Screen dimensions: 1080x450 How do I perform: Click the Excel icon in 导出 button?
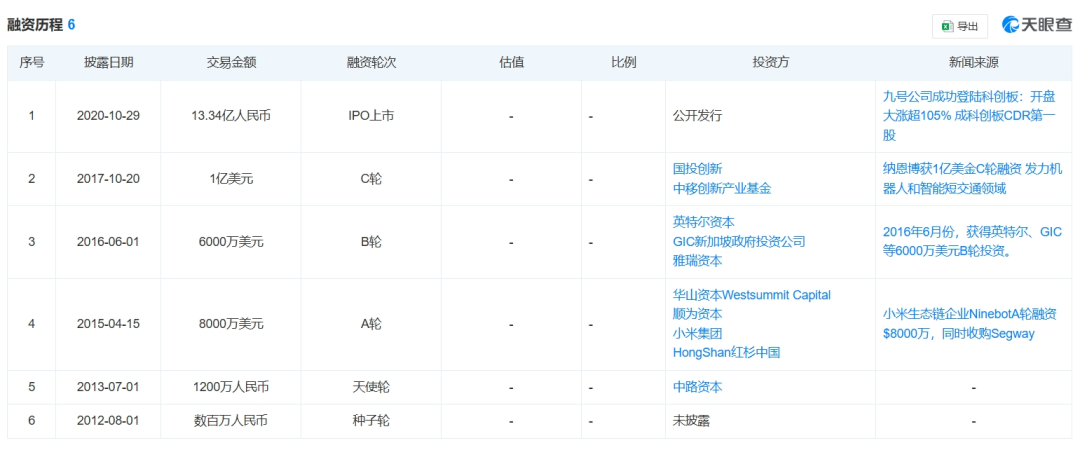pyautogui.click(x=946, y=26)
